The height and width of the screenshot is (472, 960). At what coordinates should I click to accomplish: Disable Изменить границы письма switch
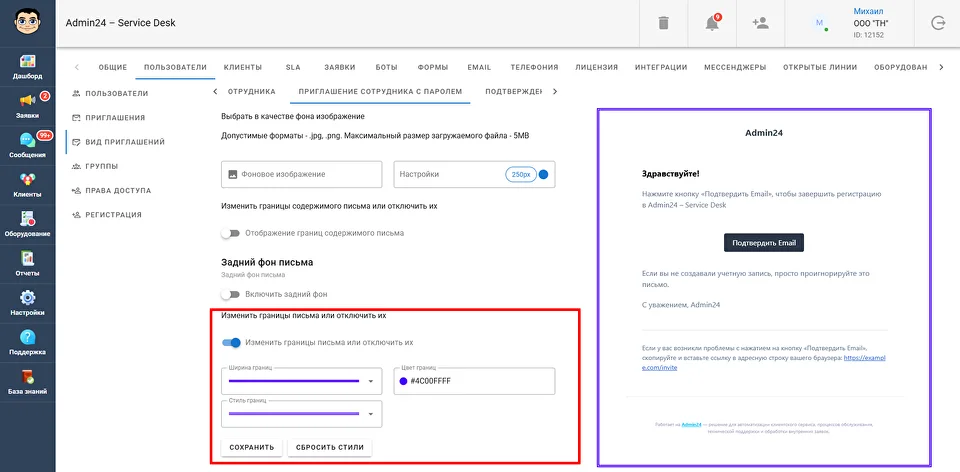coord(231,343)
